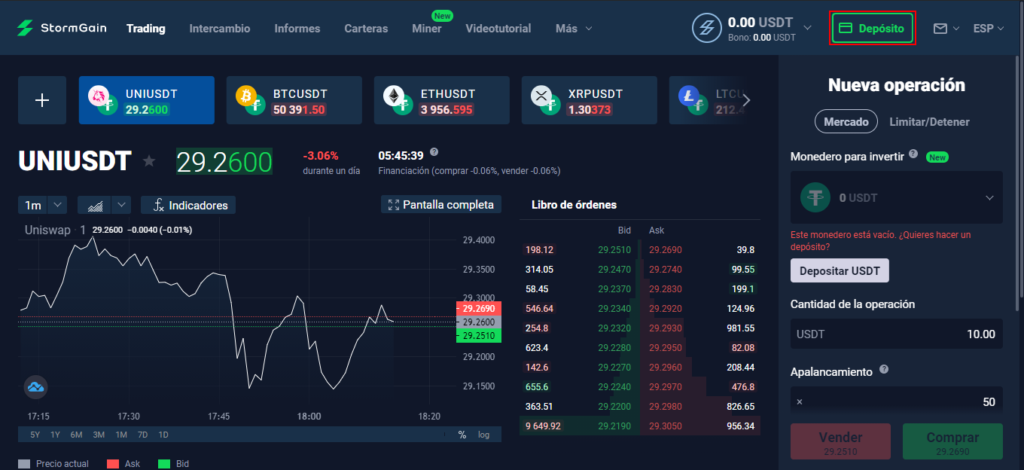Click the Vender button
This screenshot has width=1024, height=470.
[840, 441]
